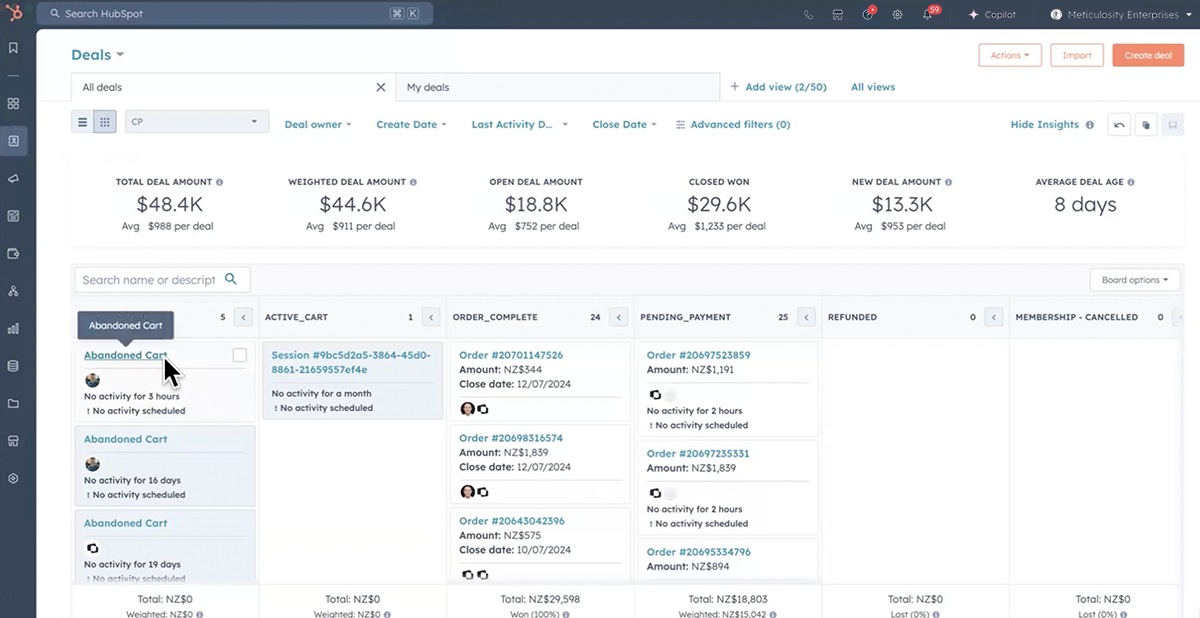Open the settings gear icon
Image resolution: width=1200 pixels, height=618 pixels.
[897, 15]
